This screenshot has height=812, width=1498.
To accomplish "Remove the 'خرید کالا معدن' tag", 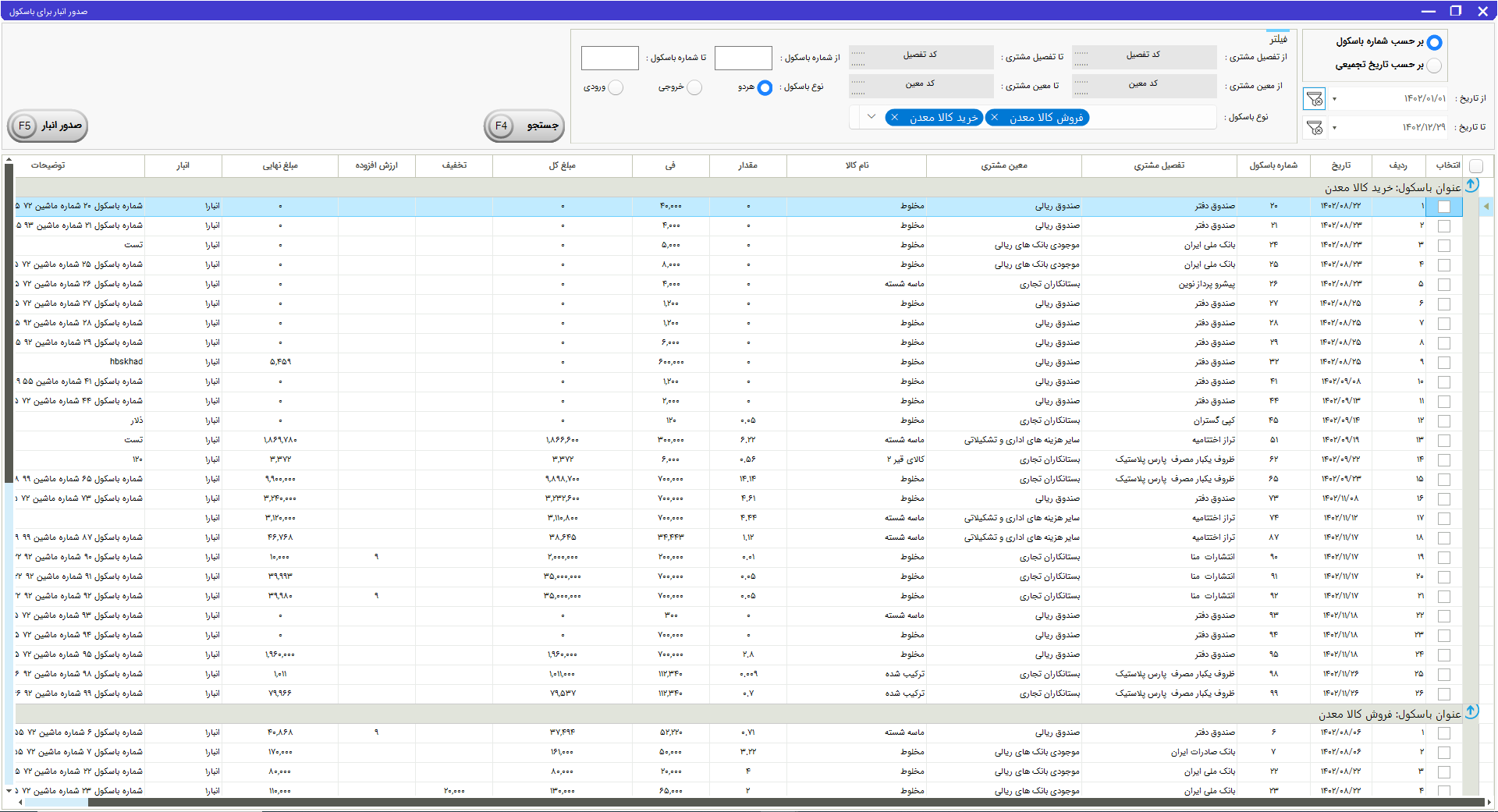I will point(895,118).
